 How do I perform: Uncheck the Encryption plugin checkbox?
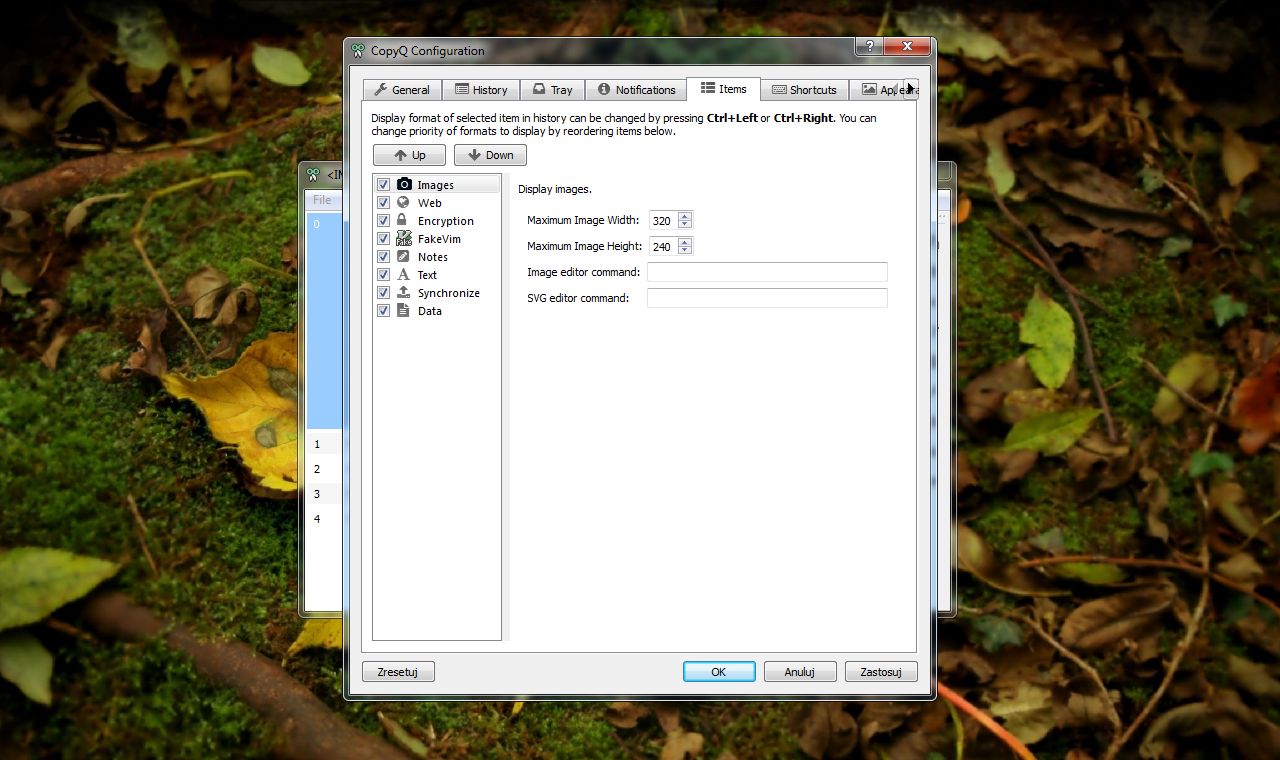tap(383, 221)
